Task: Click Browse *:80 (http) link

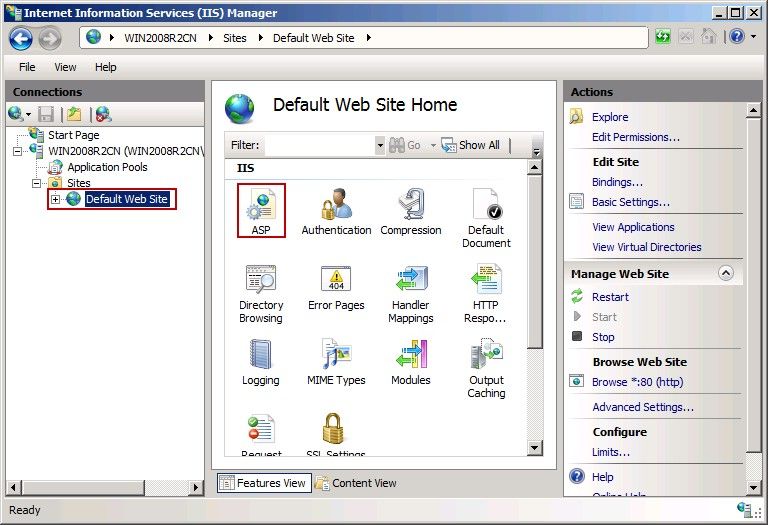Action: click(x=637, y=382)
